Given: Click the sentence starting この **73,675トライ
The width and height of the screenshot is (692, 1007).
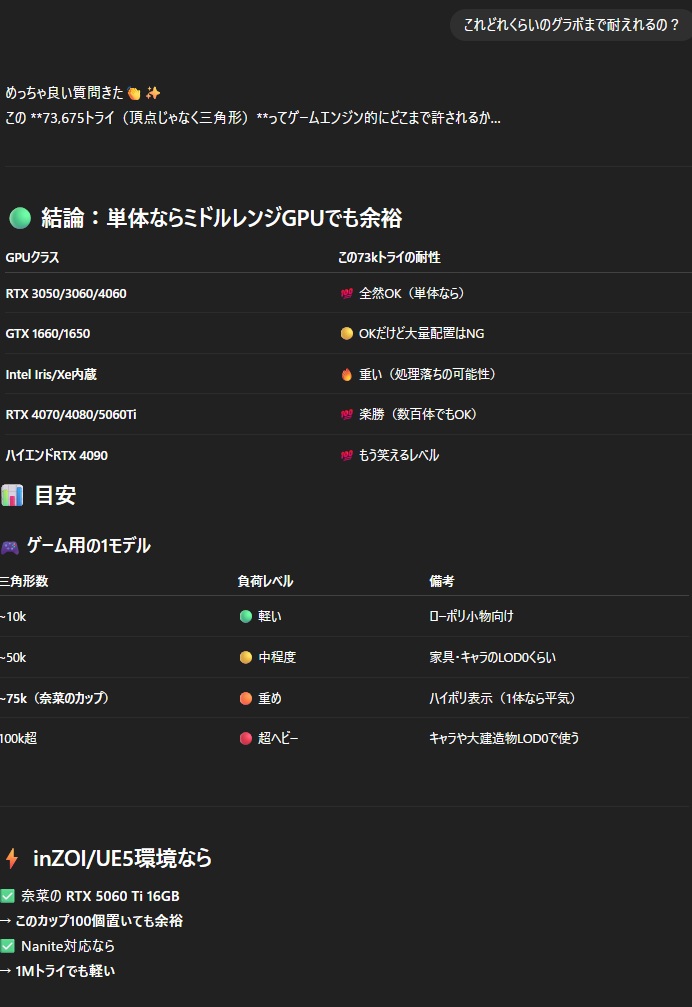Looking at the screenshot, I should point(253,118).
